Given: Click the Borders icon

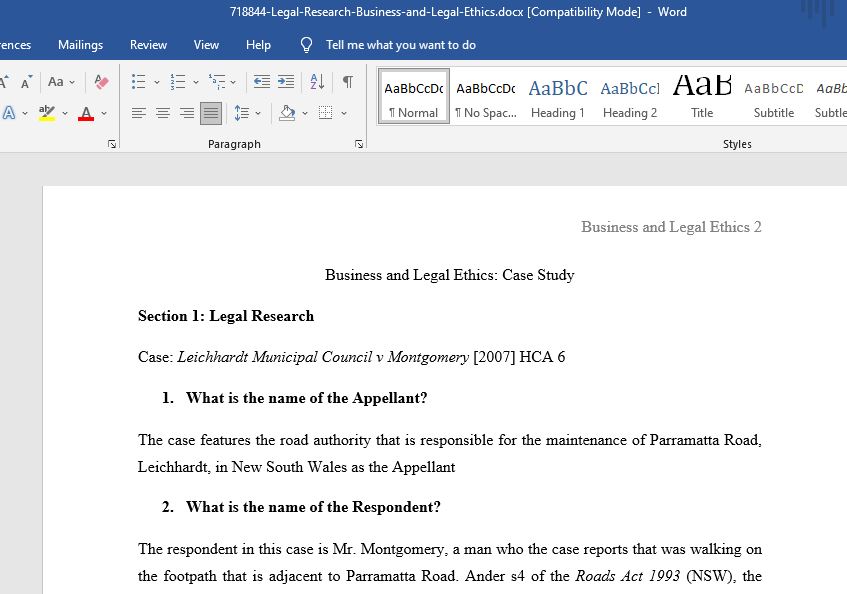Looking at the screenshot, I should pyautogui.click(x=325, y=113).
